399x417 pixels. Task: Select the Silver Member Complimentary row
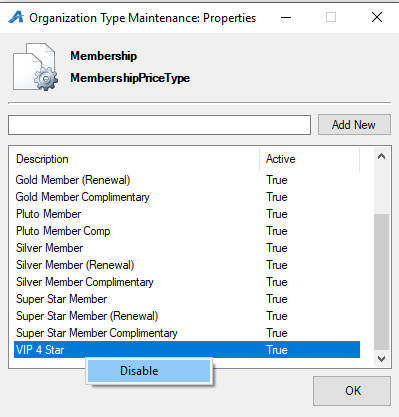[x=187, y=282]
